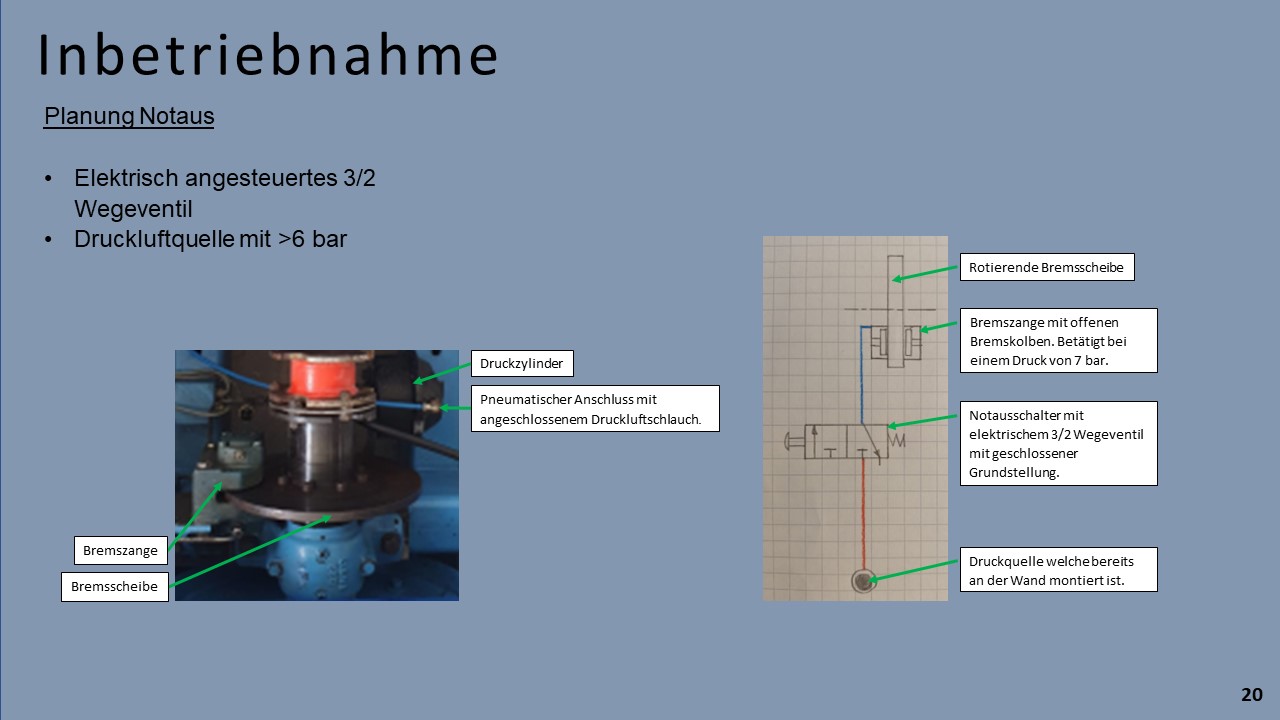Screen dimensions: 1280x720
Task: Click the red pressure line in the sketch
Action: pyautogui.click(x=862, y=510)
